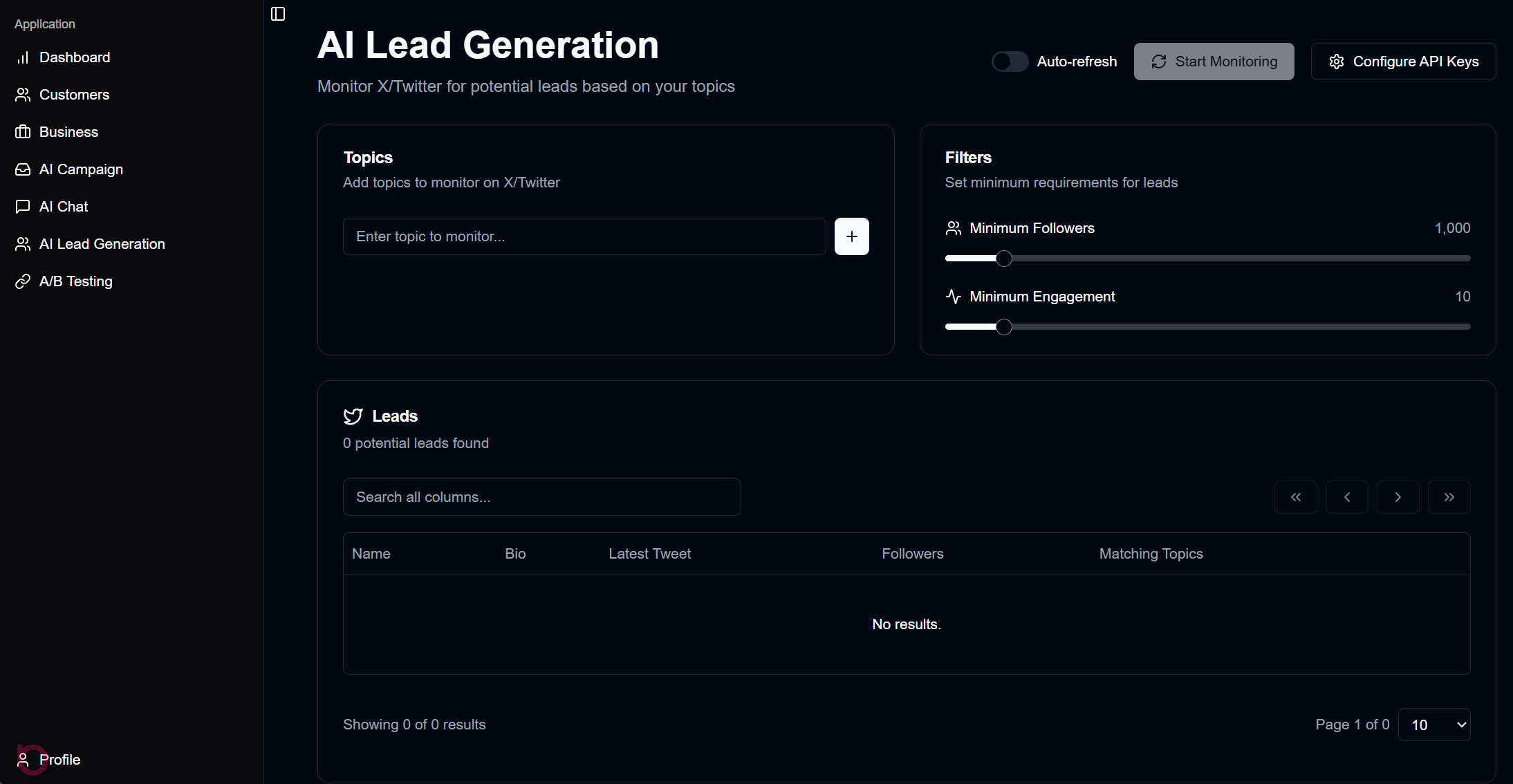Jump to last page with double chevron
This screenshot has width=1513, height=784.
[x=1449, y=496]
